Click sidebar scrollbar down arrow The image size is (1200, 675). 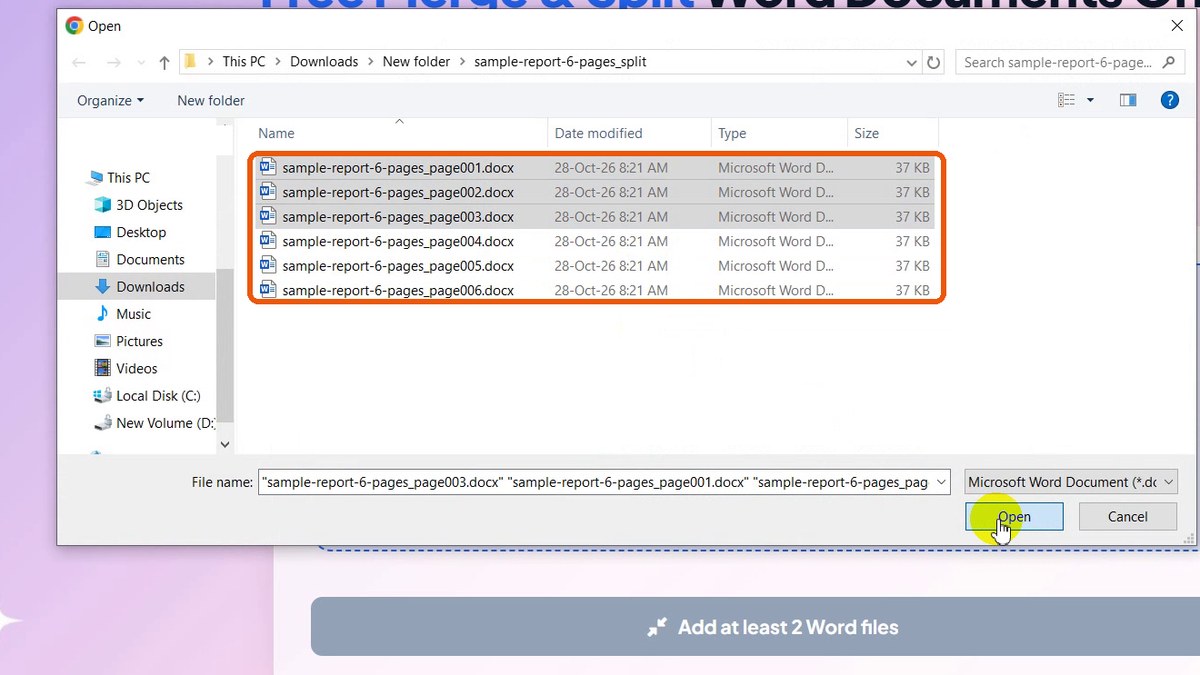pos(225,444)
